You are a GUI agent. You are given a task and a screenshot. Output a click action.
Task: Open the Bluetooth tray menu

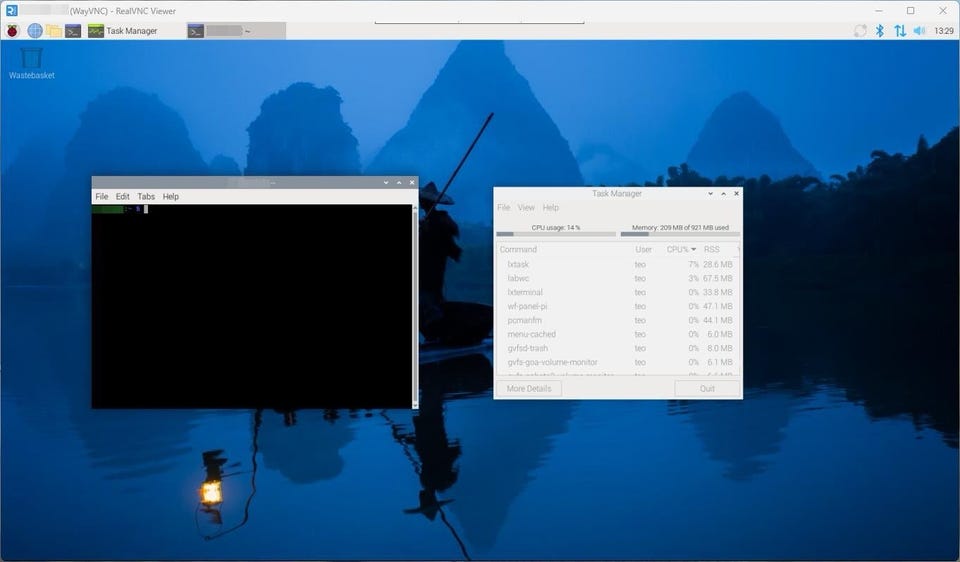pyautogui.click(x=880, y=31)
